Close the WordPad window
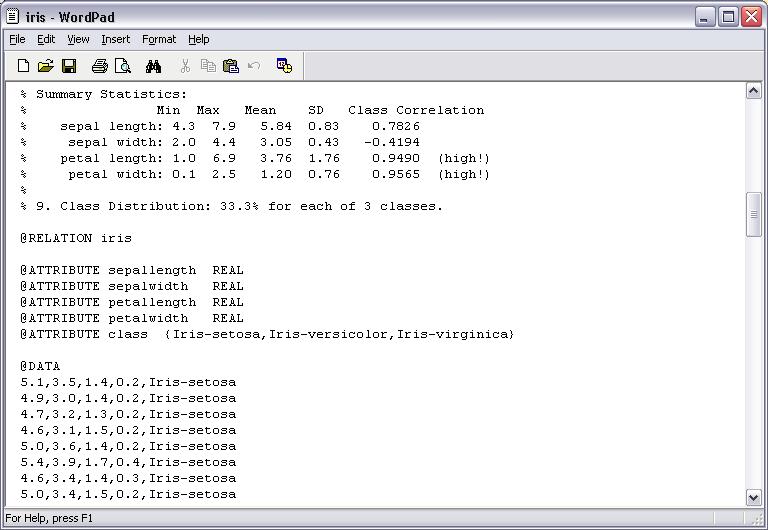 pyautogui.click(x=751, y=17)
